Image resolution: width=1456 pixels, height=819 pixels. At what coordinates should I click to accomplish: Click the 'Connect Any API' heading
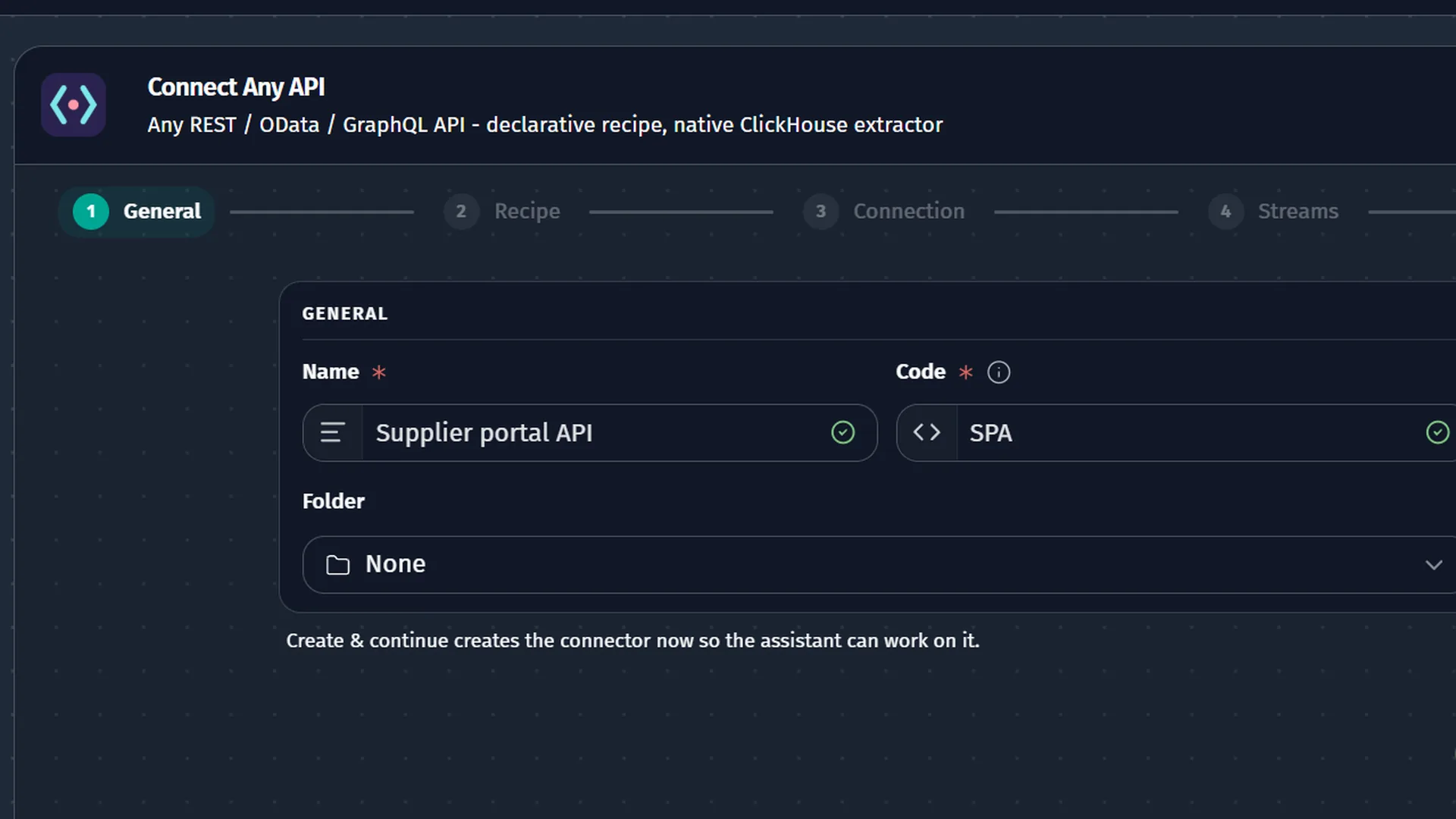tap(236, 87)
